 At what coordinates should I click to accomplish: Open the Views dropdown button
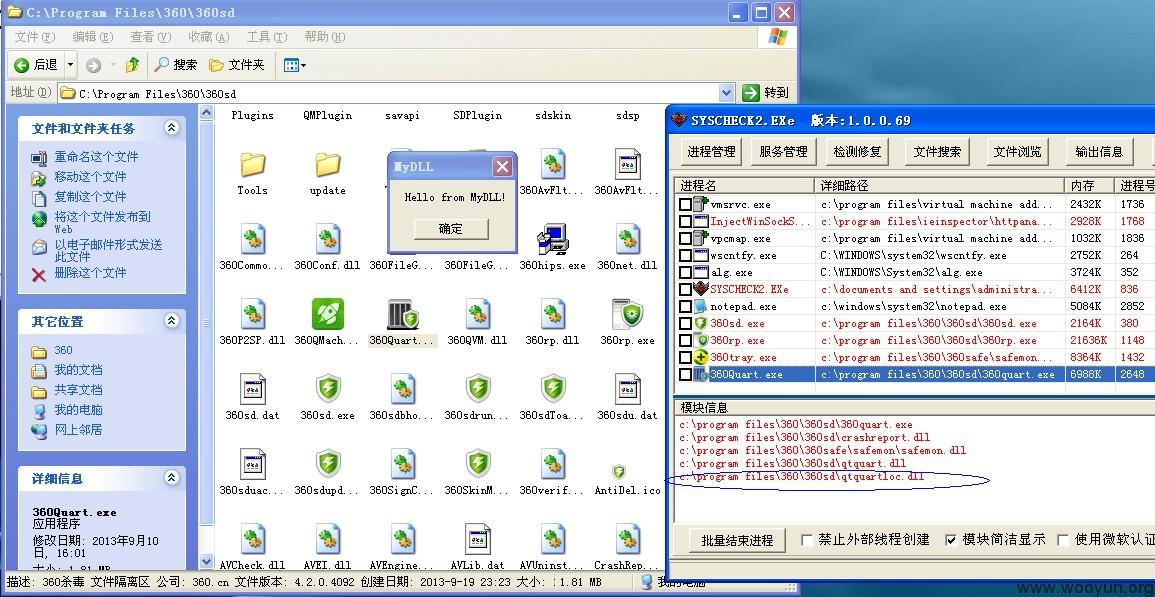(295, 65)
